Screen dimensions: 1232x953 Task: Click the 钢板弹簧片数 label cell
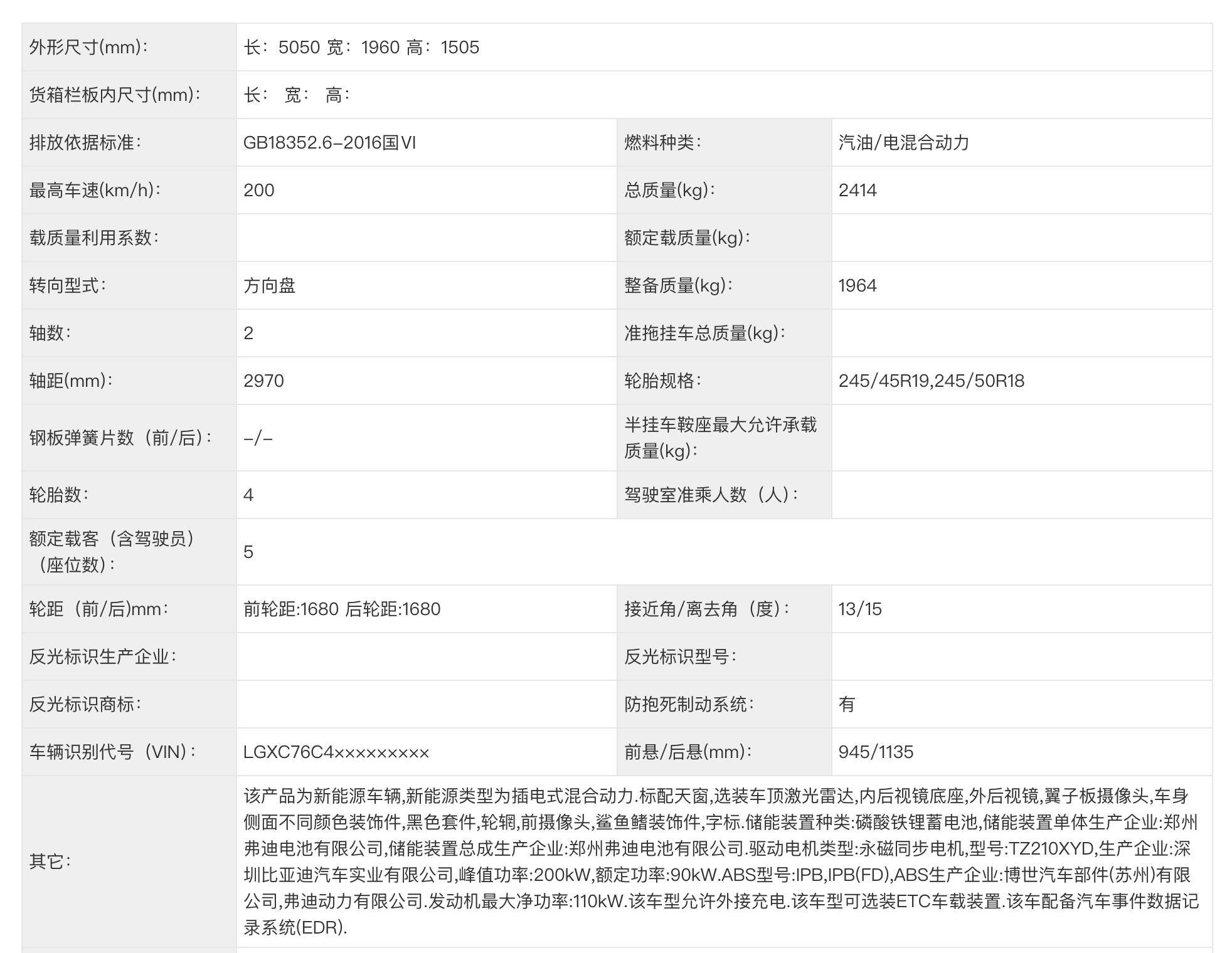pyautogui.click(x=120, y=438)
